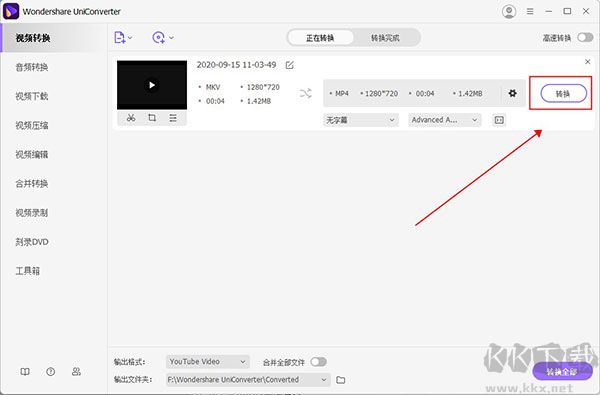
Task: Switch to the 转换完成 tab
Action: [x=385, y=38]
